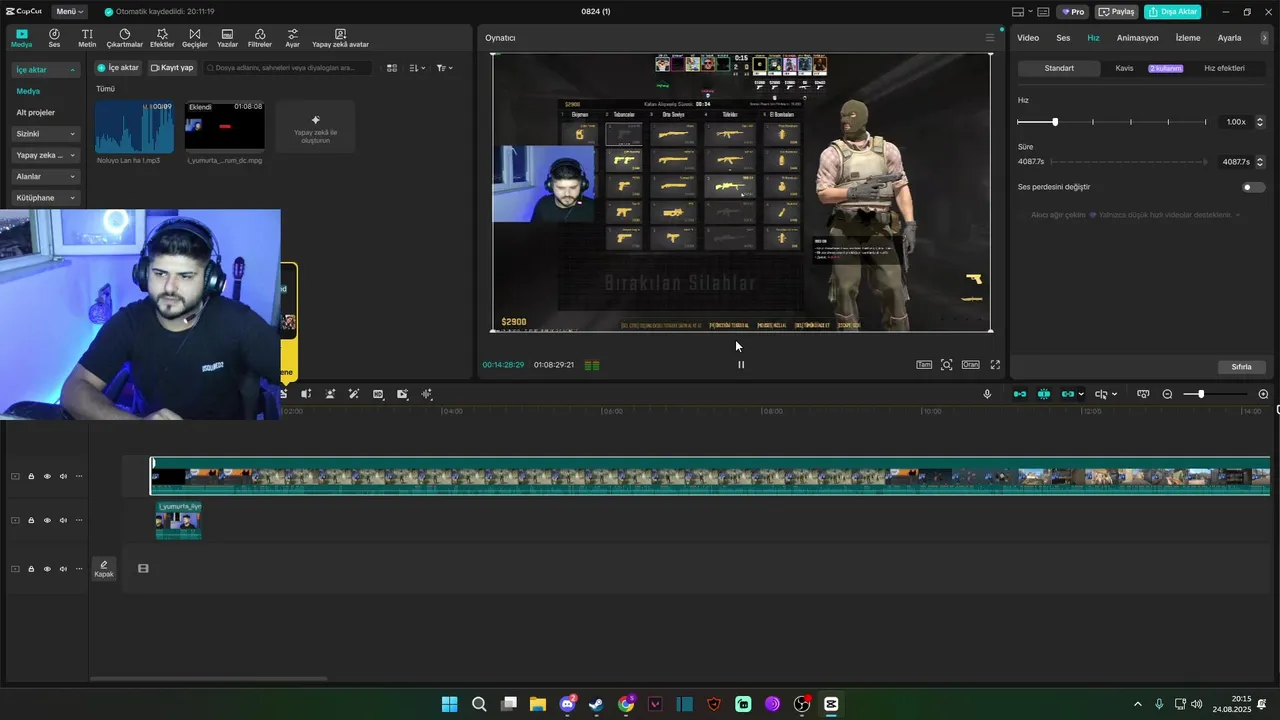Screen dimensions: 1280x720
Task: Click the fullscreen player icon
Action: click(995, 365)
